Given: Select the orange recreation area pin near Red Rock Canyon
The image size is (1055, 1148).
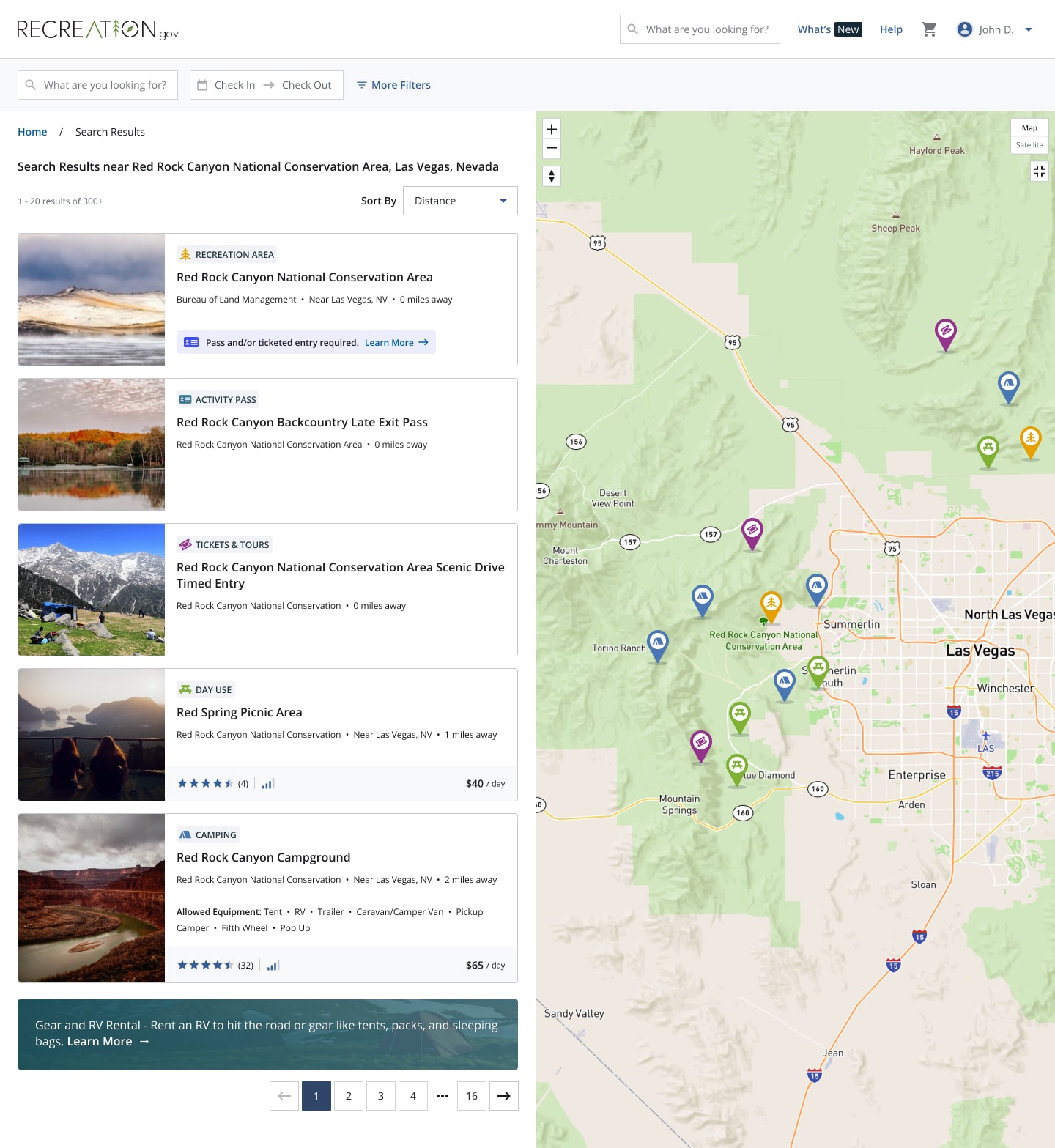Looking at the screenshot, I should click(771, 604).
